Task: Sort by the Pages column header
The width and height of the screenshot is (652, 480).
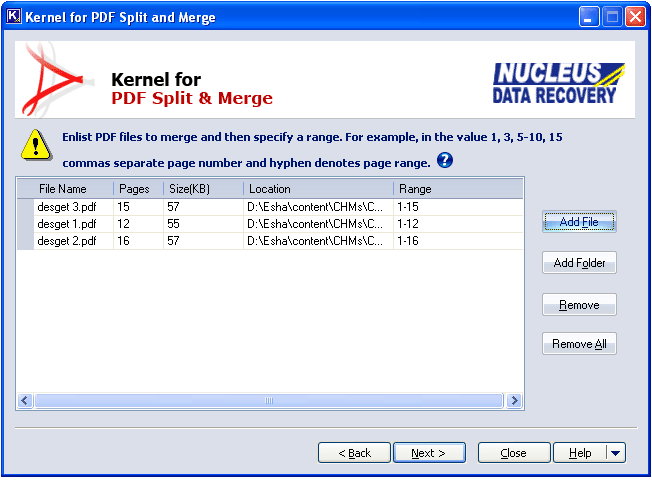Action: pos(138,189)
